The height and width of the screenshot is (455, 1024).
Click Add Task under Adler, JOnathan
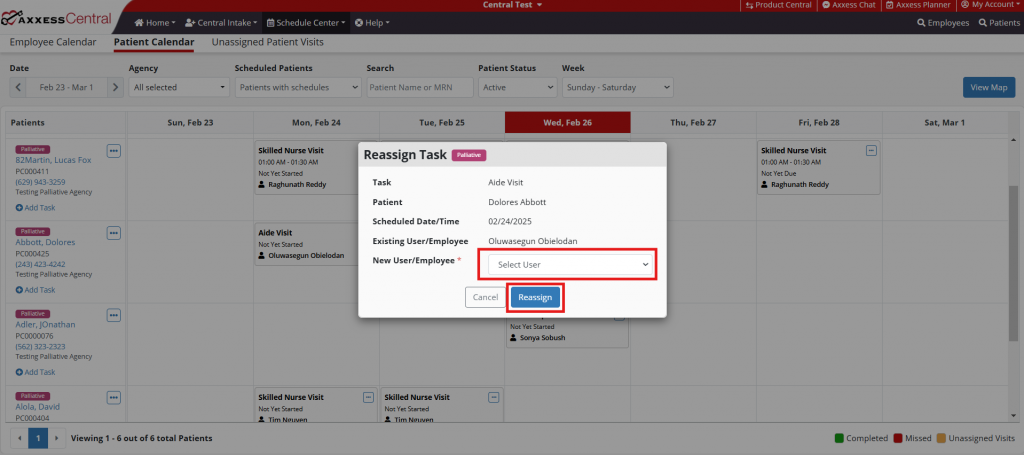pyautogui.click(x=35, y=372)
